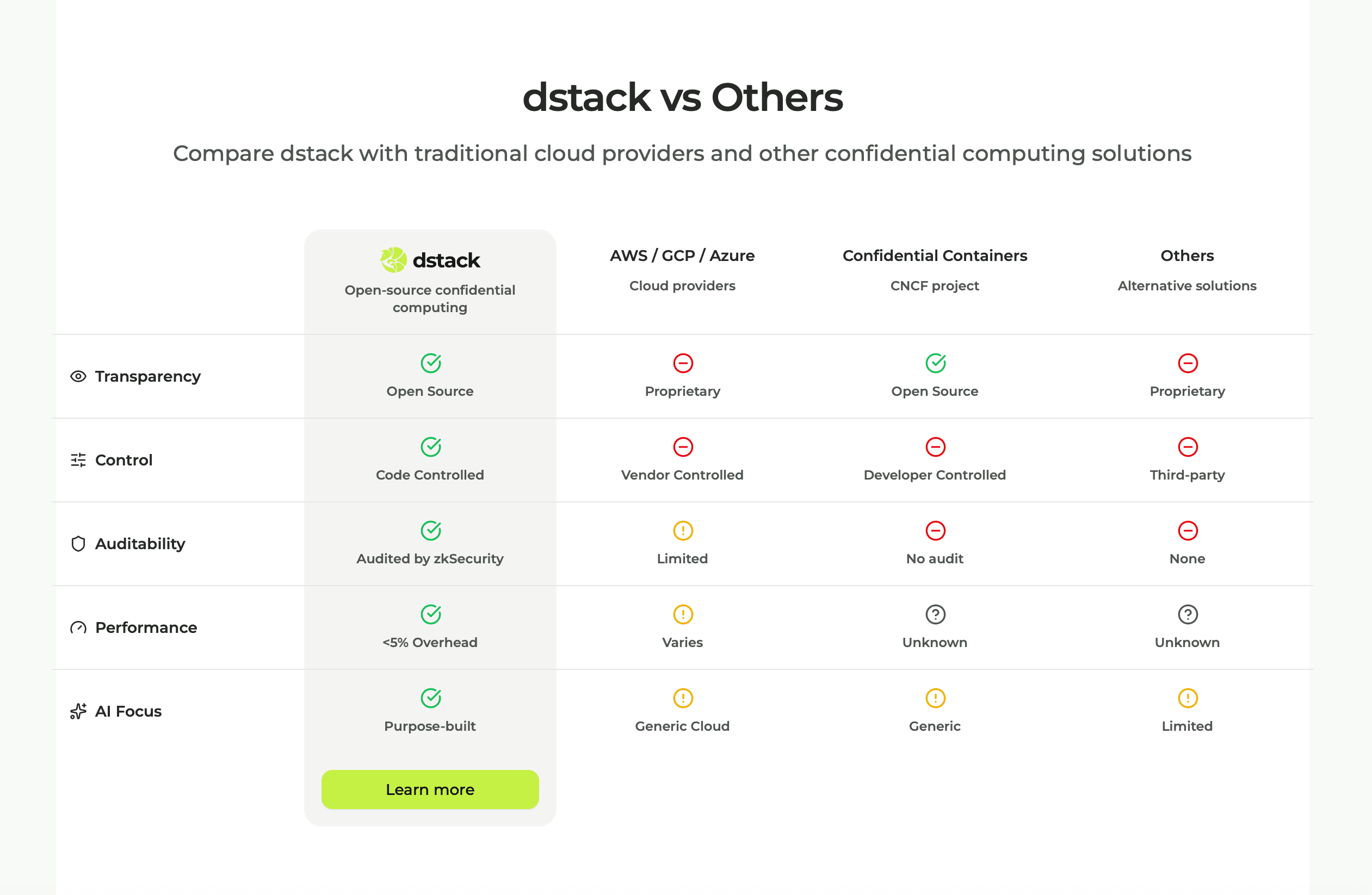Click the sliders icon next to Control
1372x895 pixels.
78,460
